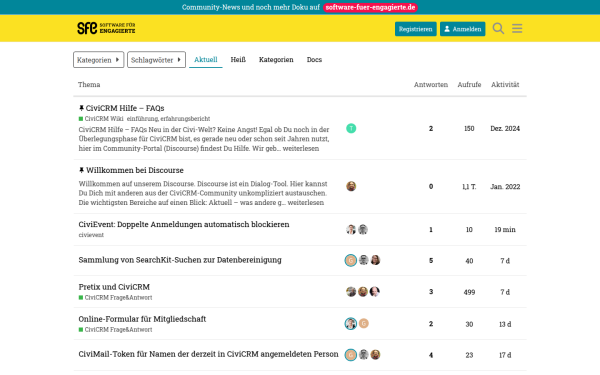Open topic CiviCRM Hilfe – FAQs
The image size is (600, 375).
tap(125, 108)
